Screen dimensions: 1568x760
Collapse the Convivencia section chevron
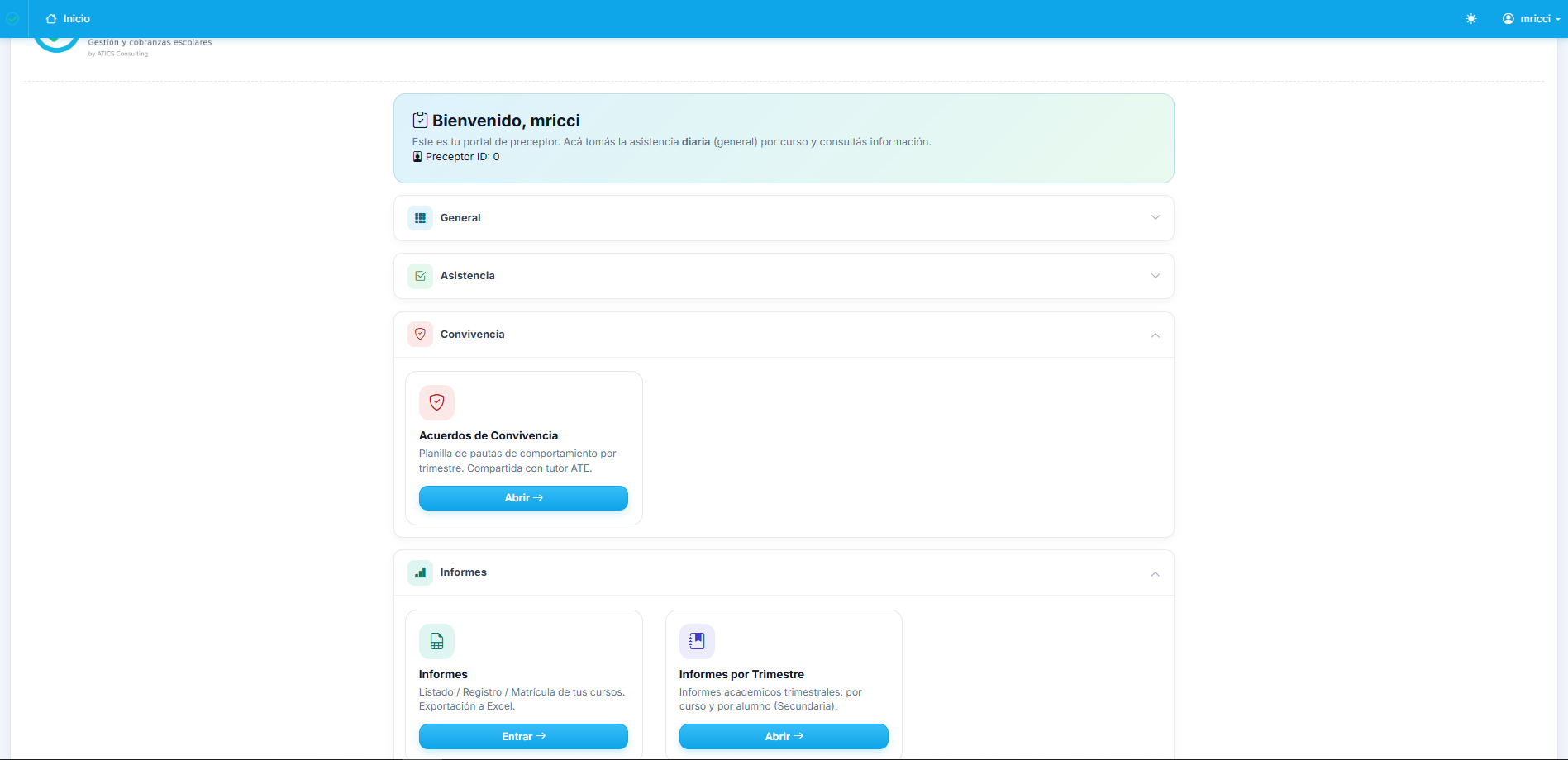pos(1155,335)
